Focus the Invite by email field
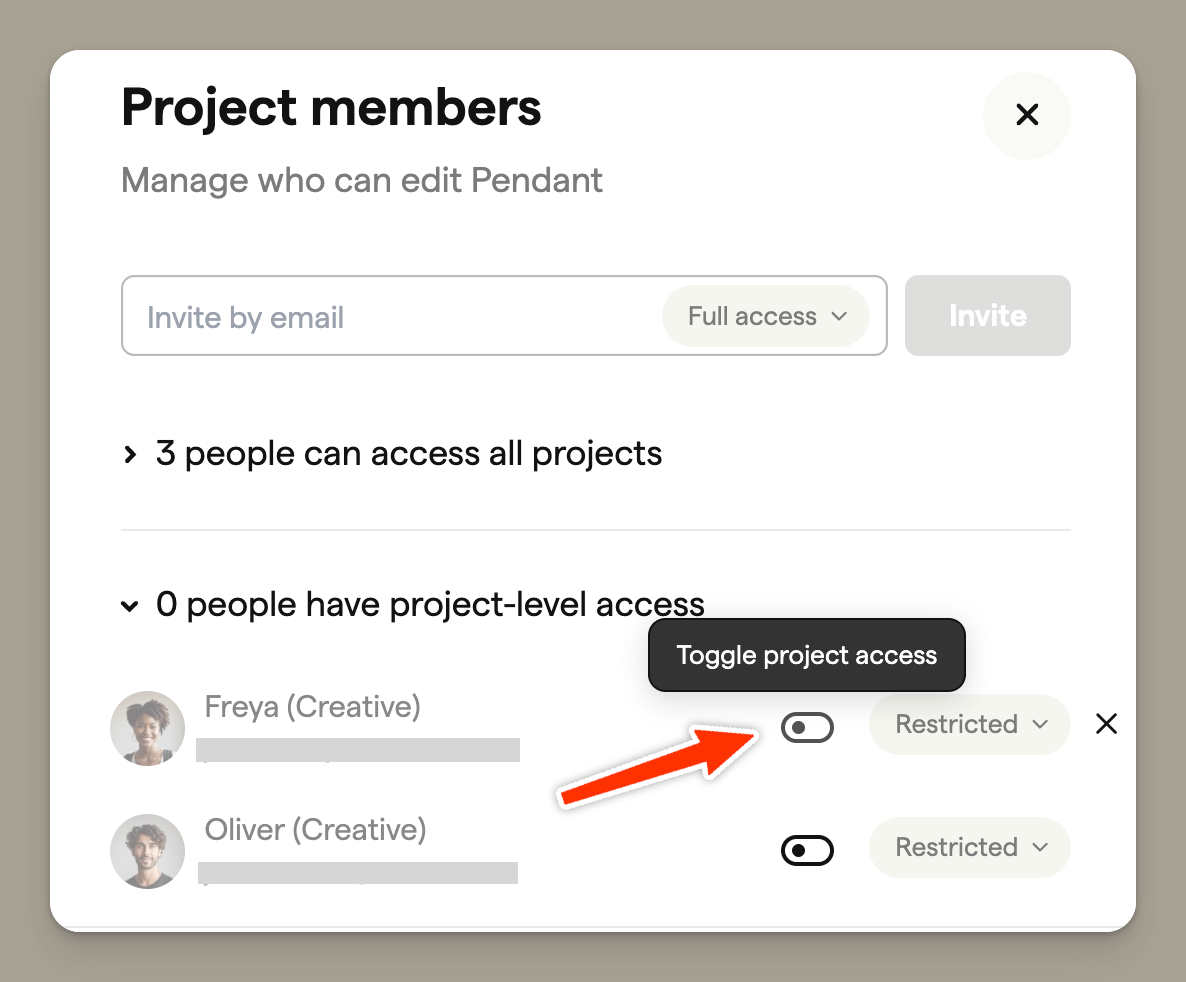The height and width of the screenshot is (982, 1186). pyautogui.click(x=390, y=317)
